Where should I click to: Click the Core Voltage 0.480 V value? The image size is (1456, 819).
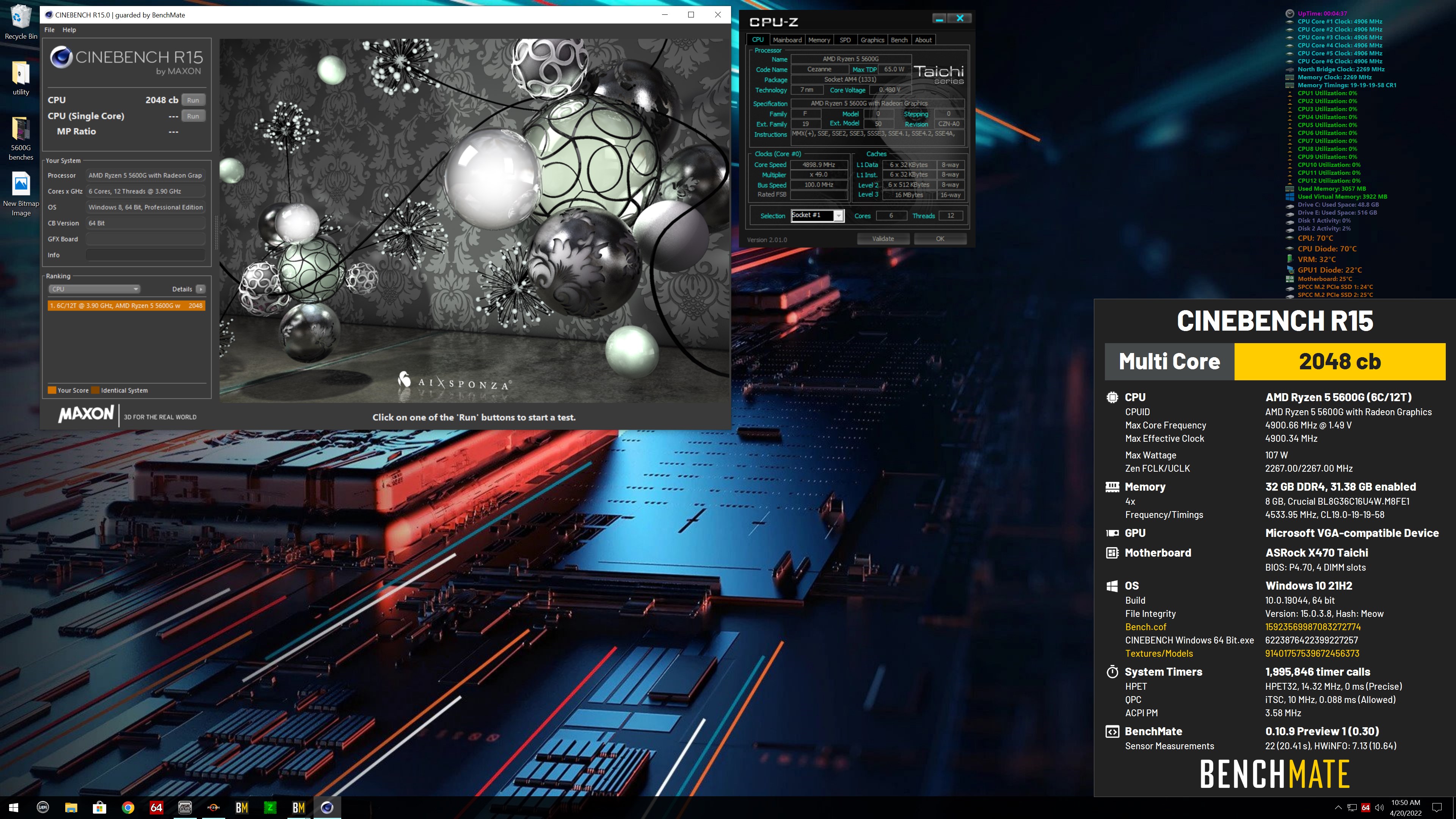tap(890, 90)
